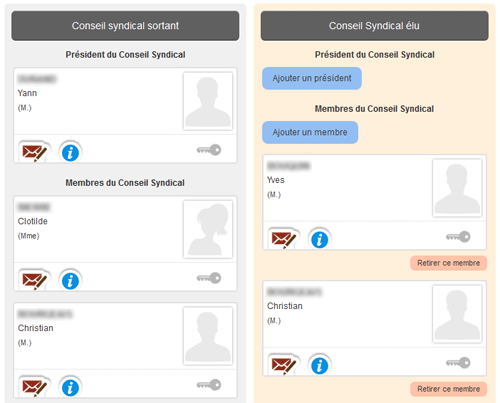The image size is (500, 403).
Task: Click key icon on outgoing Christian's card
Action: tap(209, 384)
